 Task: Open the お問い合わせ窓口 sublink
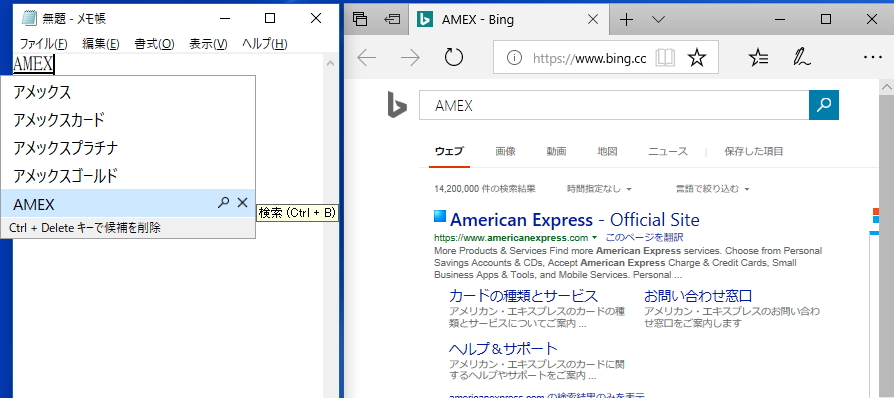[698, 296]
